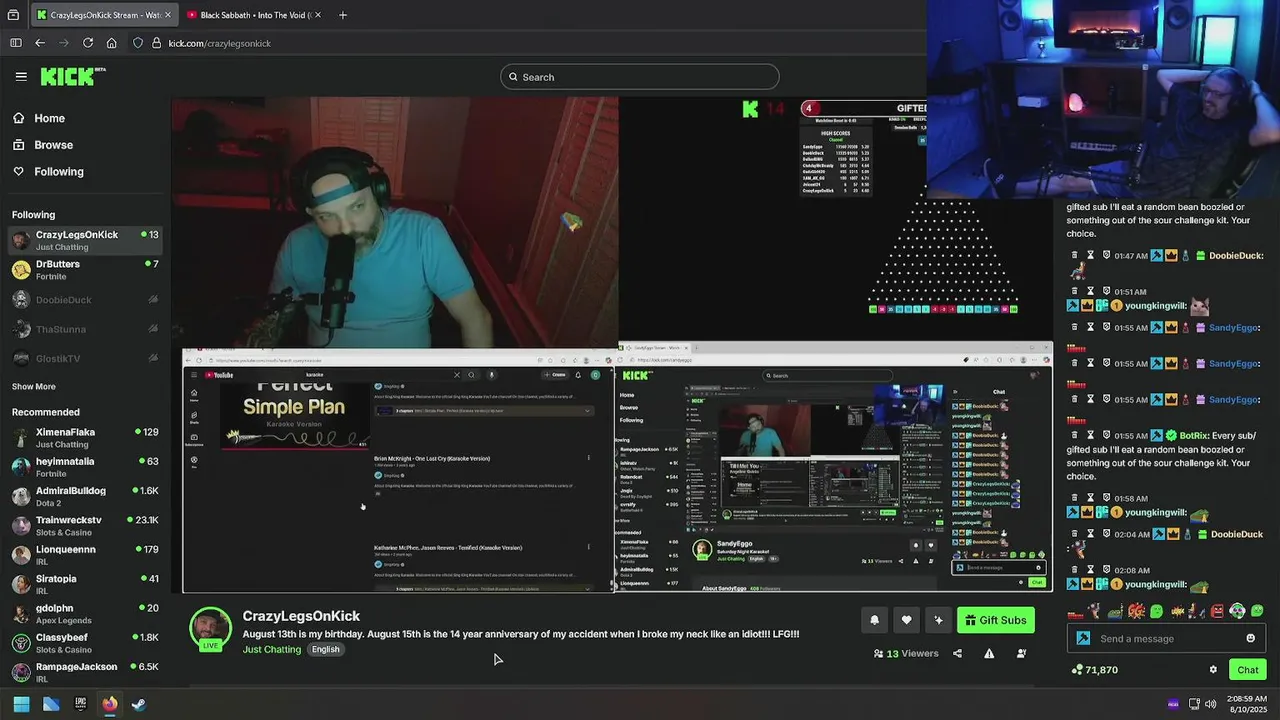Click the Send a message chat input
Image resolution: width=1280 pixels, height=720 pixels.
coord(1168,639)
